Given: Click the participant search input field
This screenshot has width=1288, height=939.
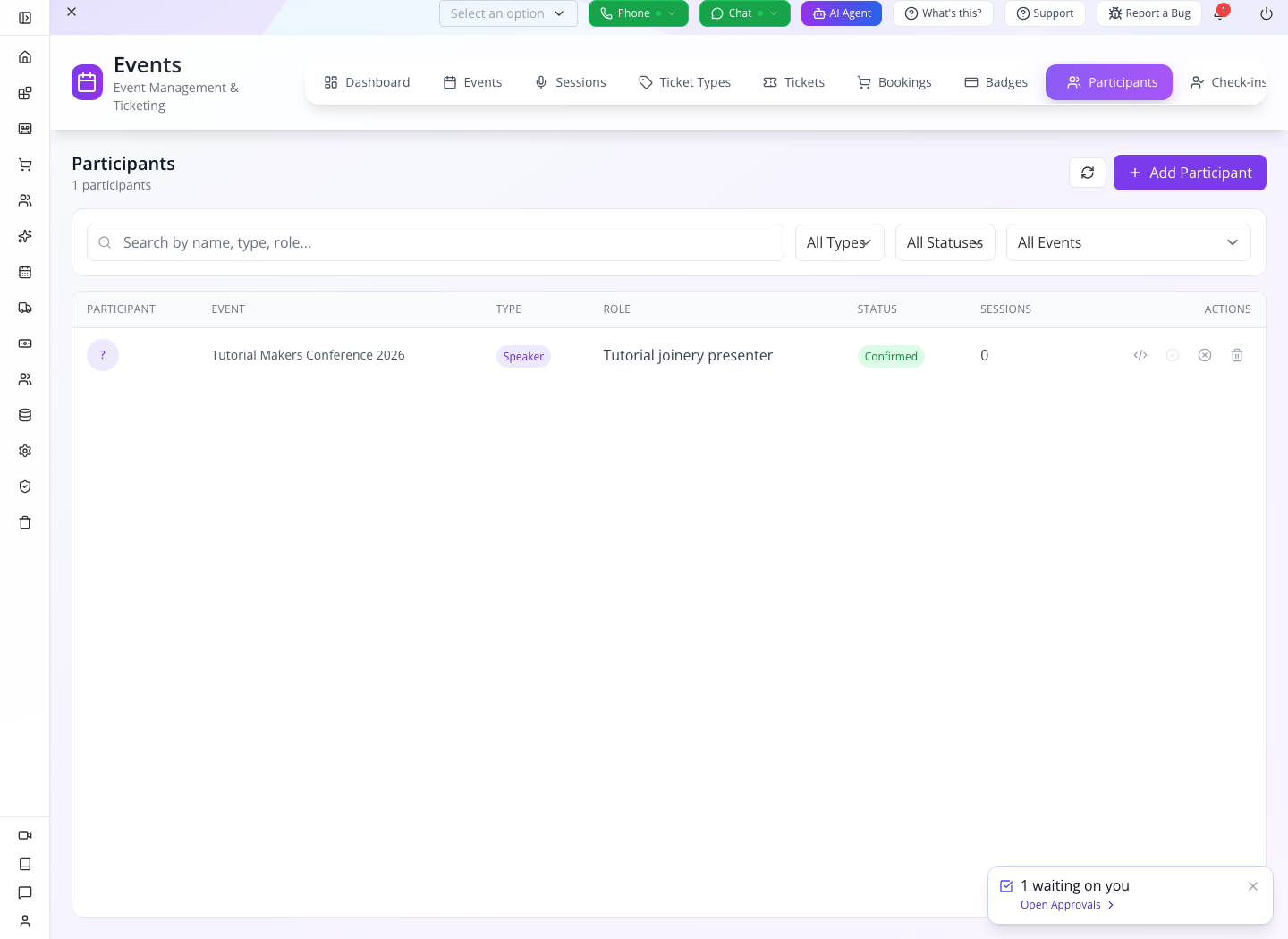Looking at the screenshot, I should click(436, 242).
